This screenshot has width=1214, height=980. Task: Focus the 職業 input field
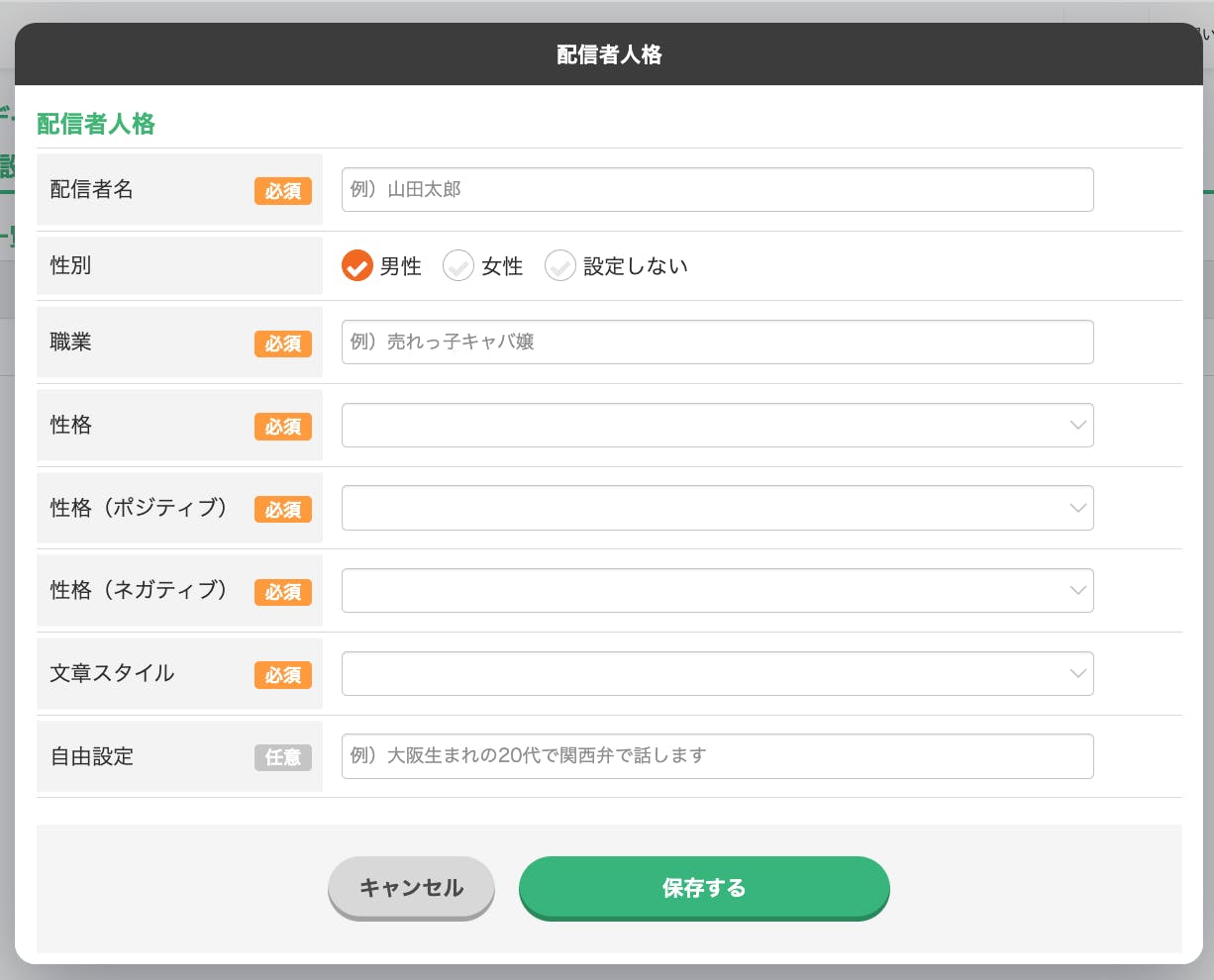coord(717,342)
